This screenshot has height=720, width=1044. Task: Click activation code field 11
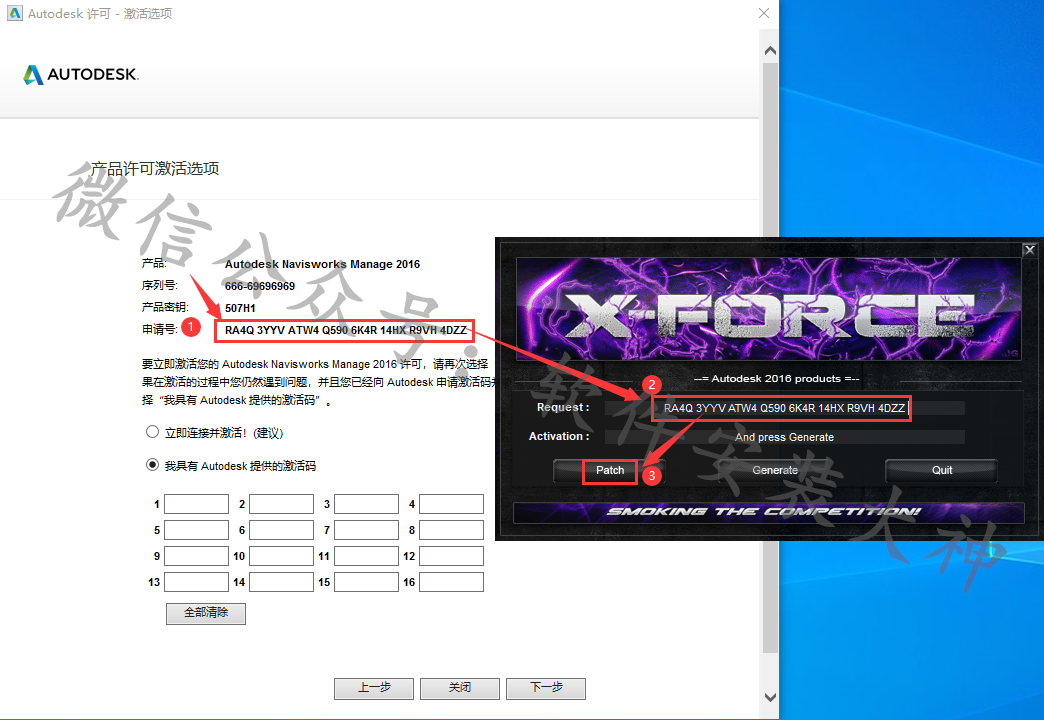[x=367, y=556]
